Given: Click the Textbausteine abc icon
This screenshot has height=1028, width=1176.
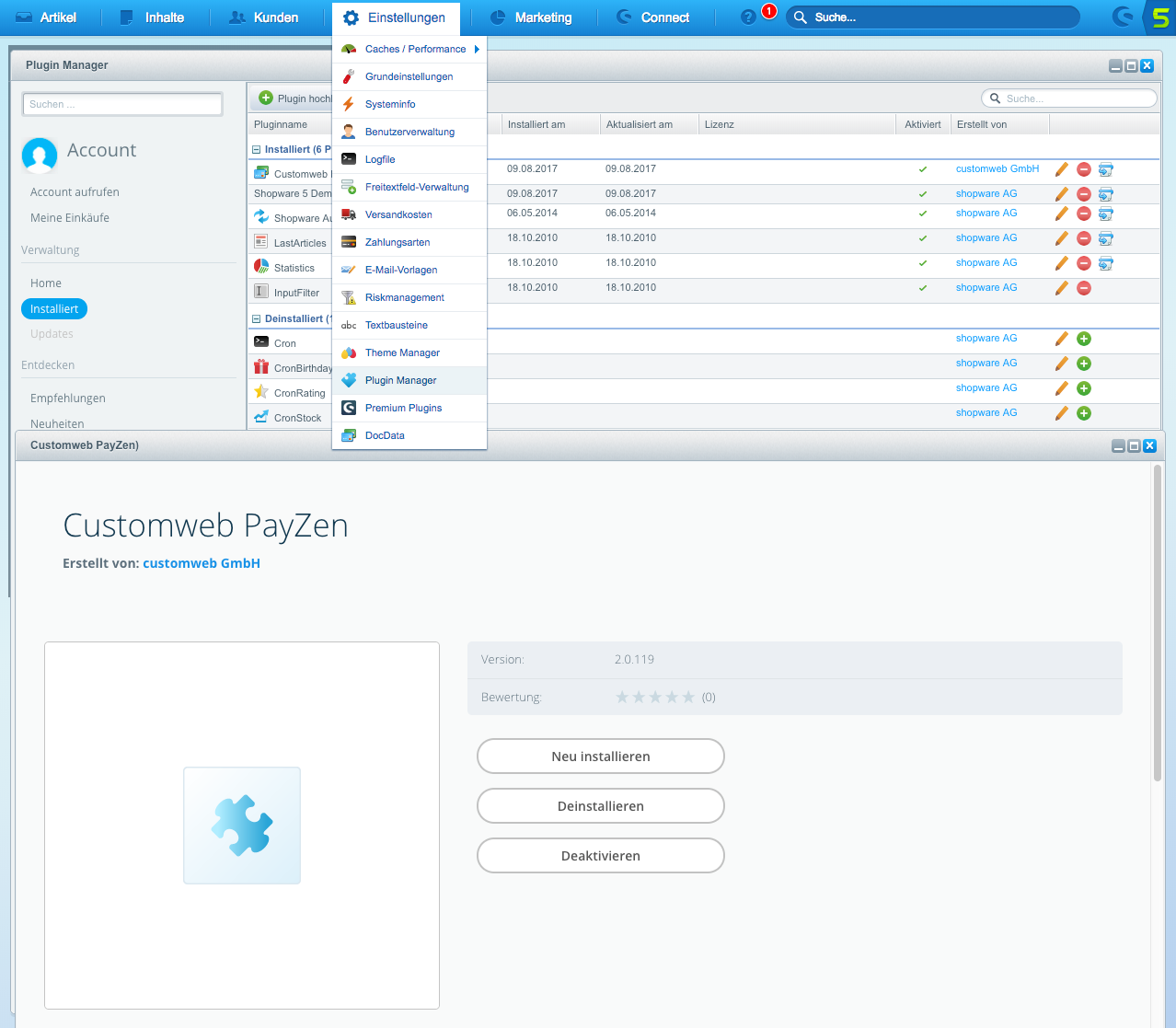Looking at the screenshot, I should (x=349, y=325).
